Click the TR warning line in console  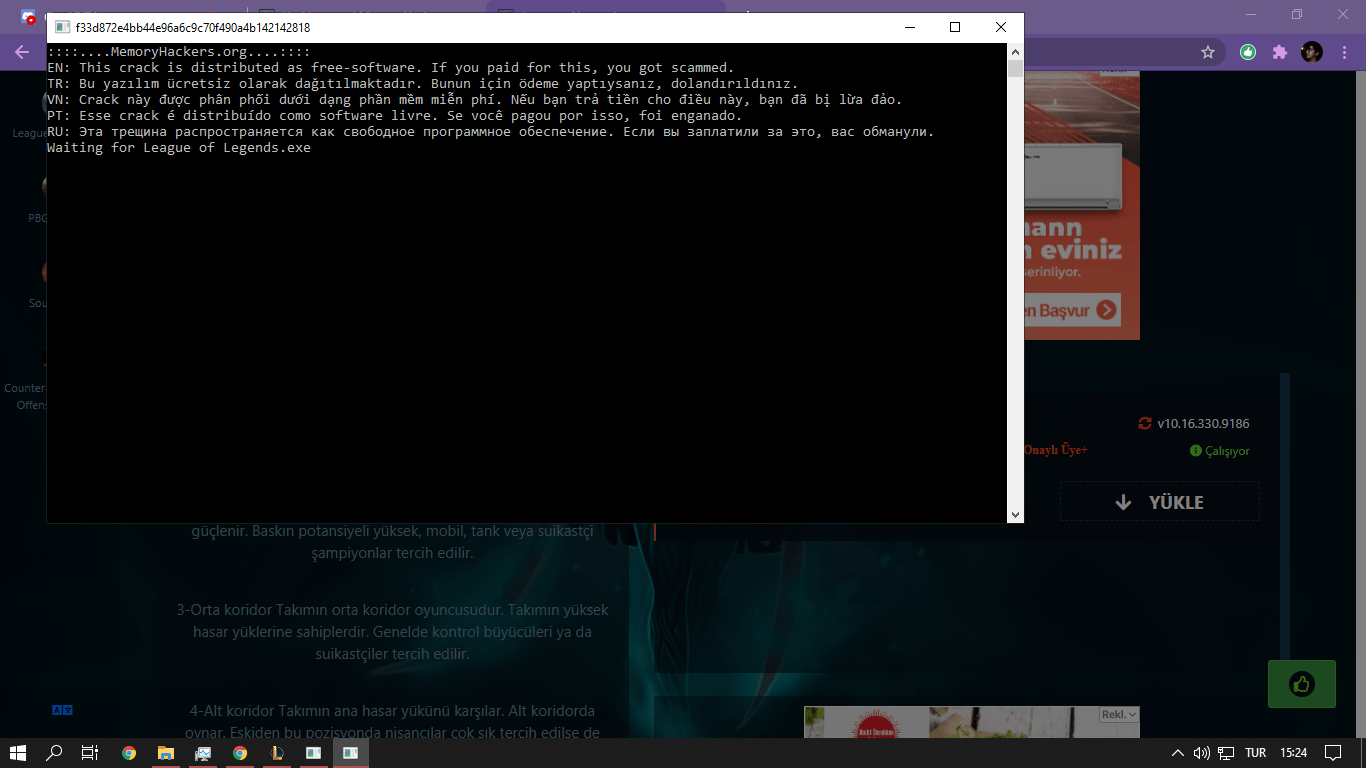pyautogui.click(x=423, y=84)
